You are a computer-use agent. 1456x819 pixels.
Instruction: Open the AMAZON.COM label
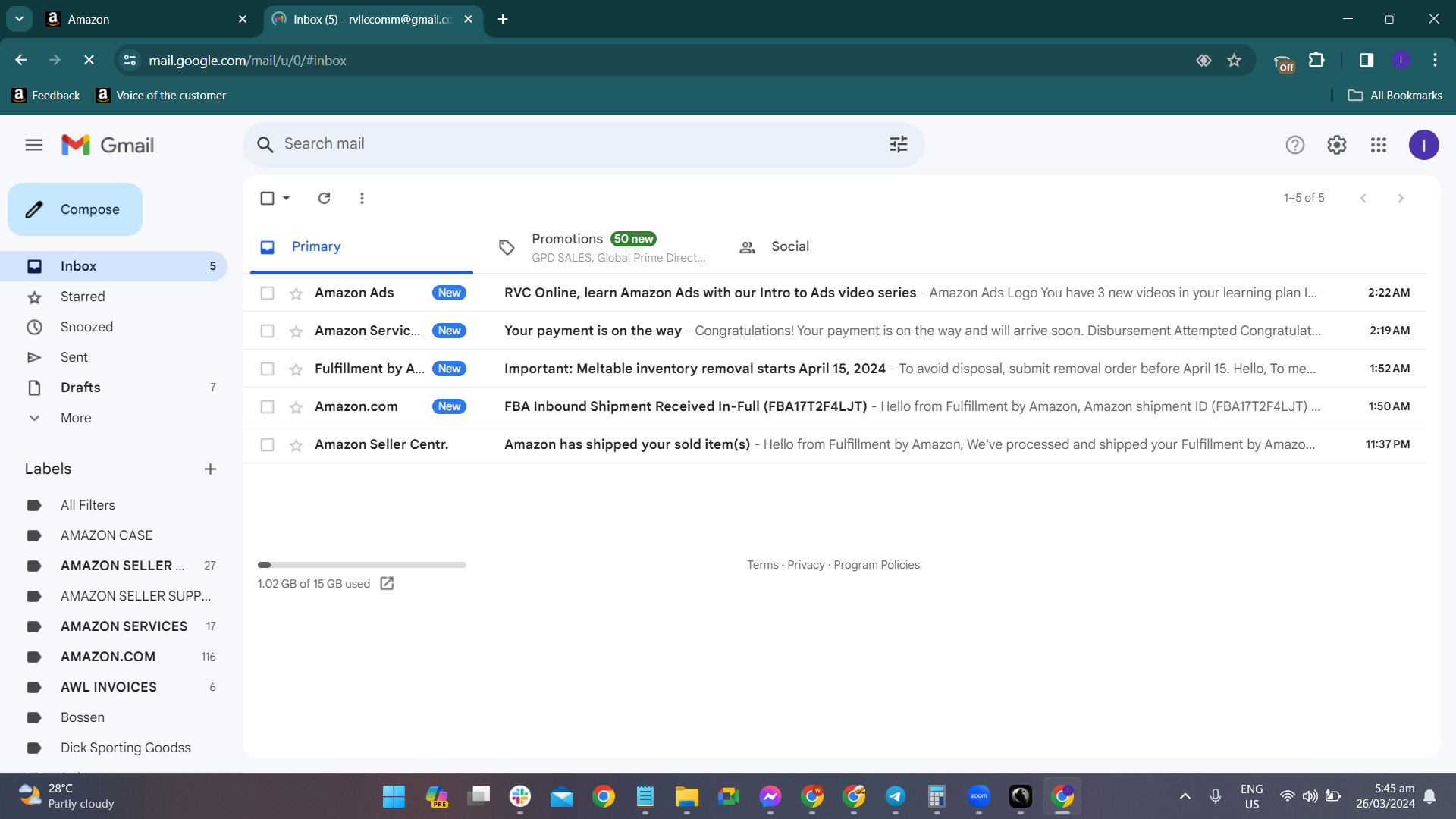108,657
